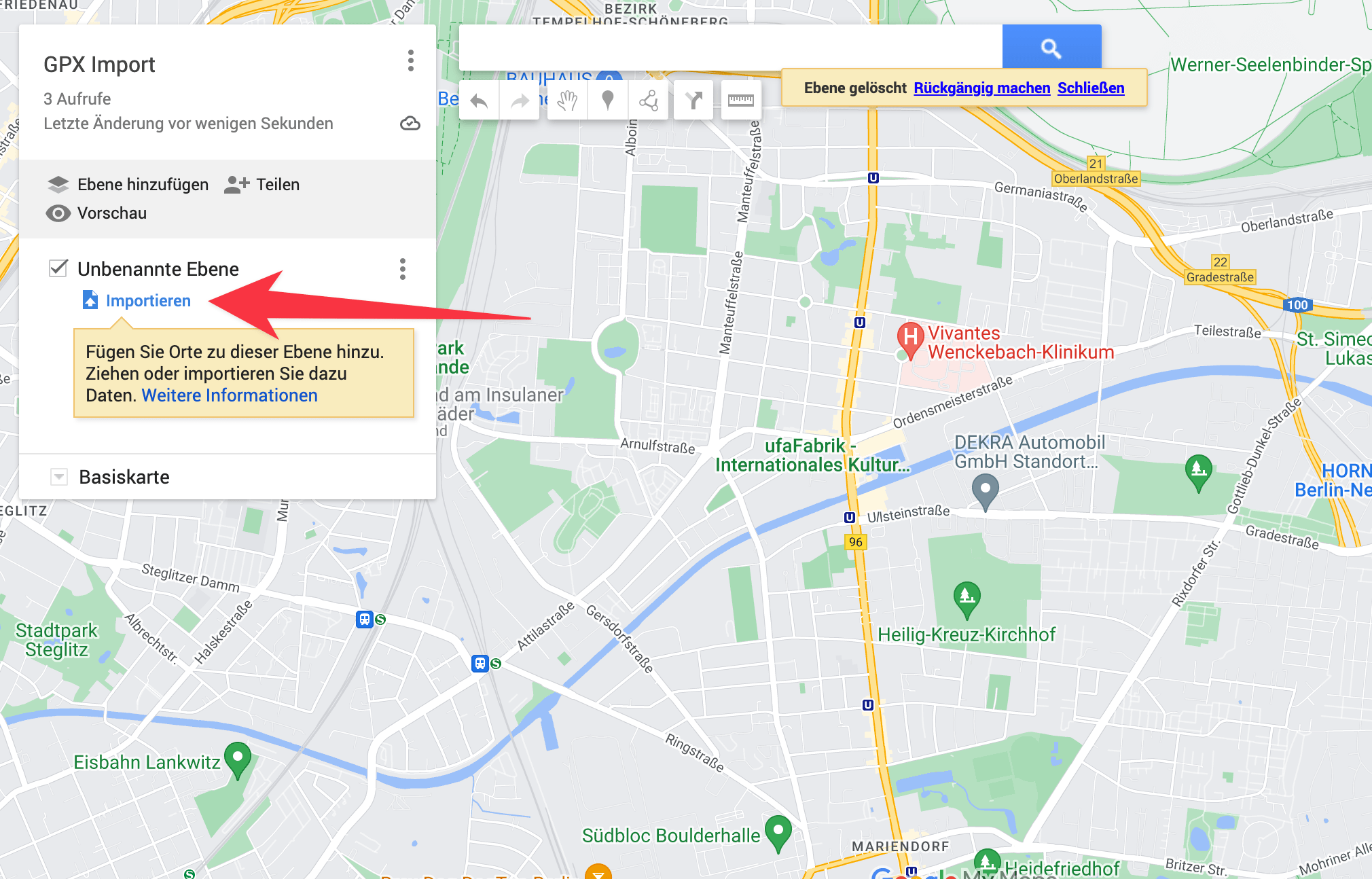Open the Unbenannte Ebene layer options menu
1372x879 pixels.
[x=403, y=269]
